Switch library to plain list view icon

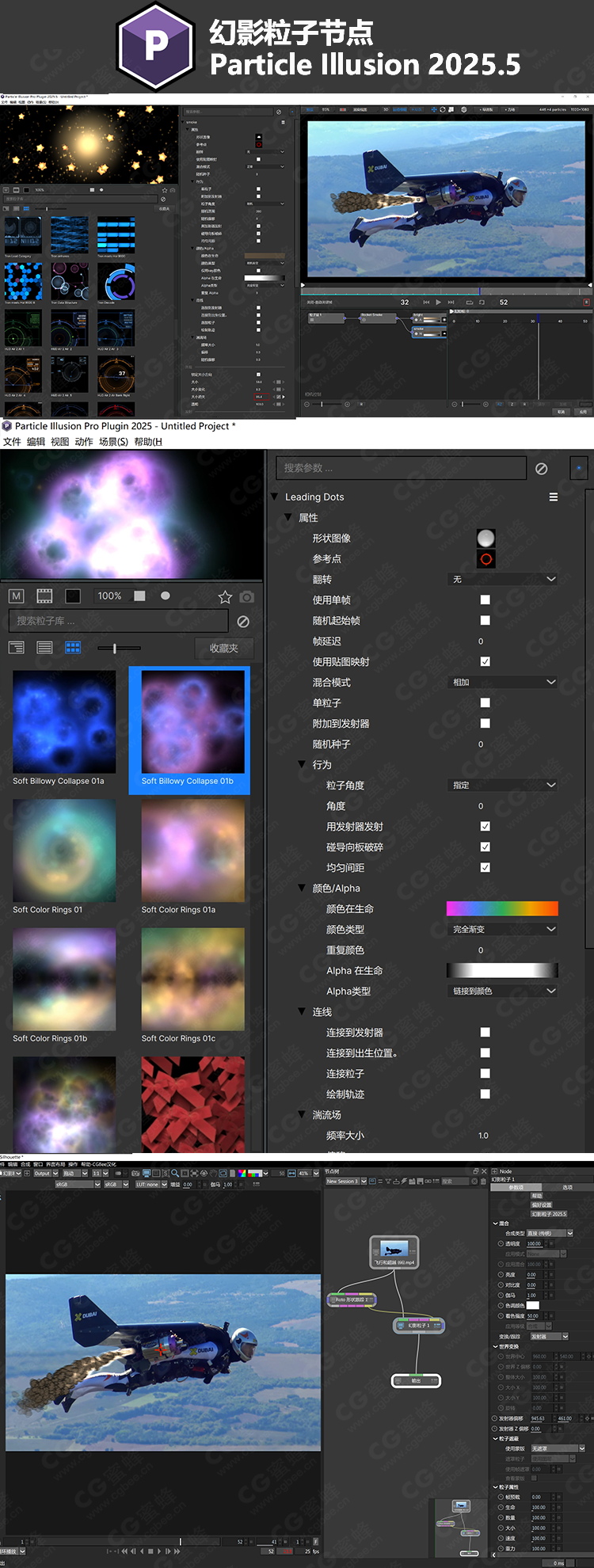click(x=45, y=648)
